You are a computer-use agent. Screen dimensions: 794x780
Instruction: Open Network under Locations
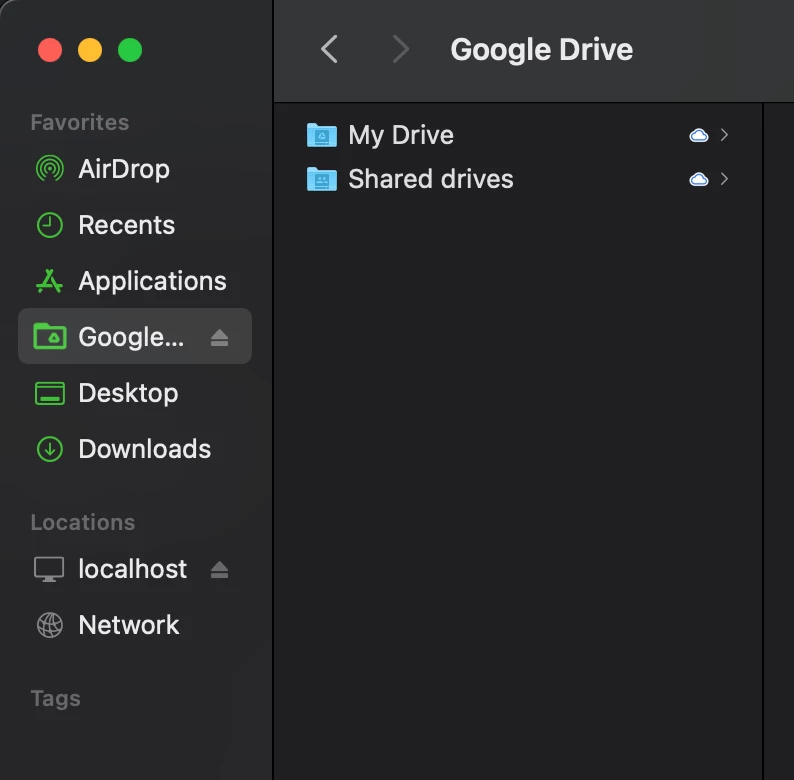[135, 625]
